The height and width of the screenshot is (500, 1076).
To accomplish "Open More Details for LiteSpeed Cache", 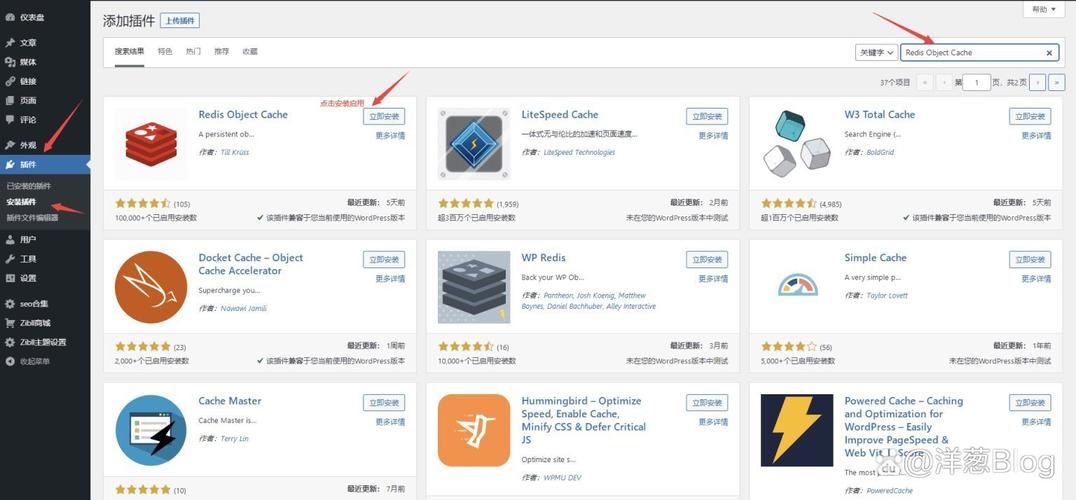I will (x=713, y=136).
